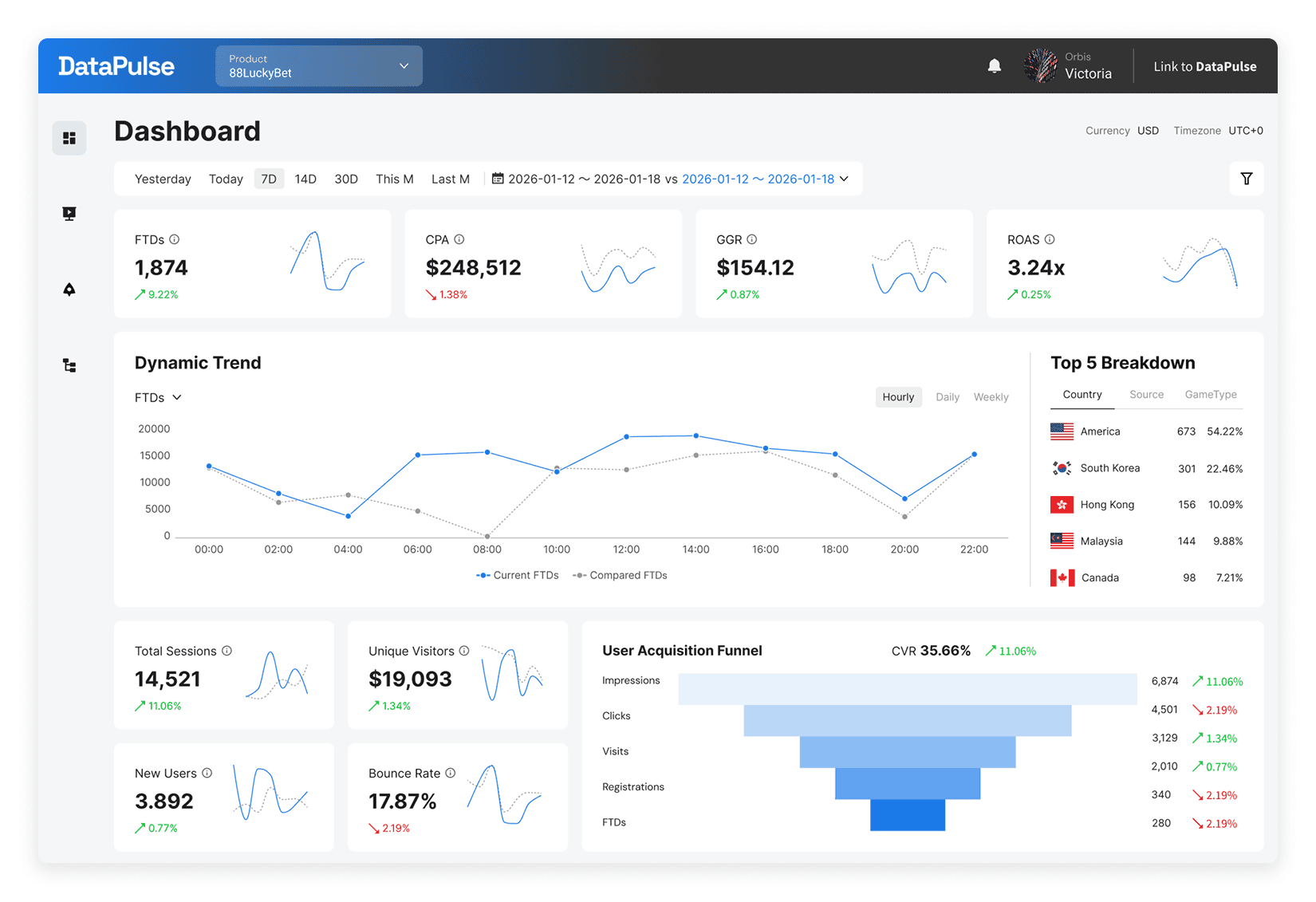Toggle the Weekly view in Dynamic Trend
The width and height of the screenshot is (1316, 902).
pyautogui.click(x=991, y=396)
